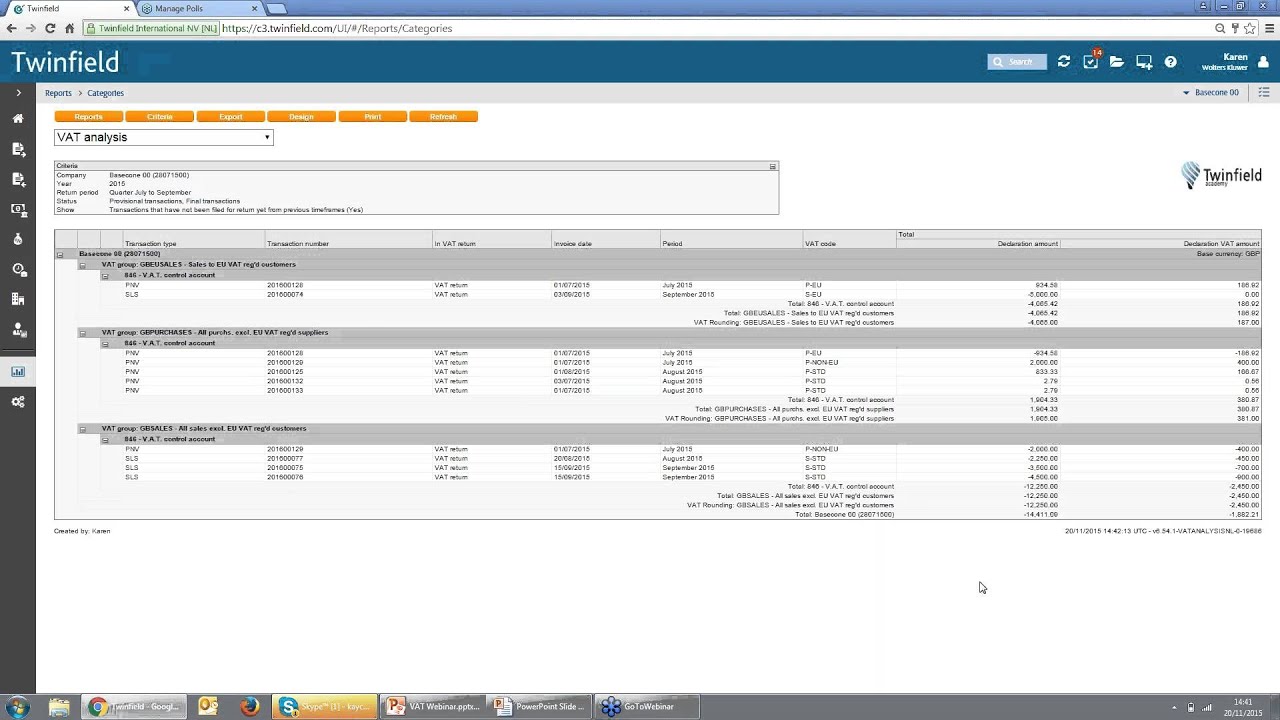Image resolution: width=1280 pixels, height=720 pixels.
Task: Go to the Reports breadcrumb link
Action: (58, 93)
